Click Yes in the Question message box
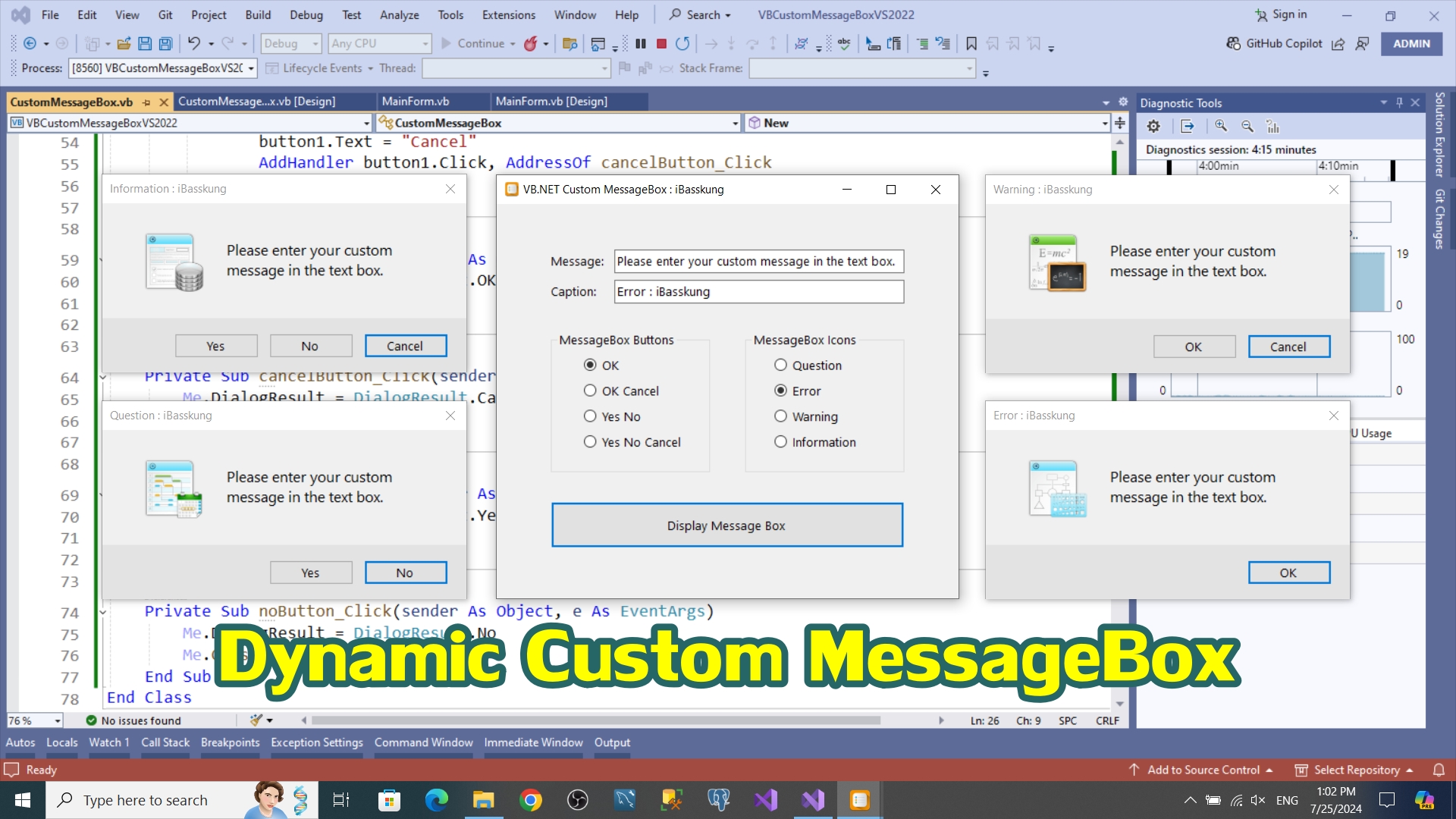The image size is (1456, 819). 310,573
